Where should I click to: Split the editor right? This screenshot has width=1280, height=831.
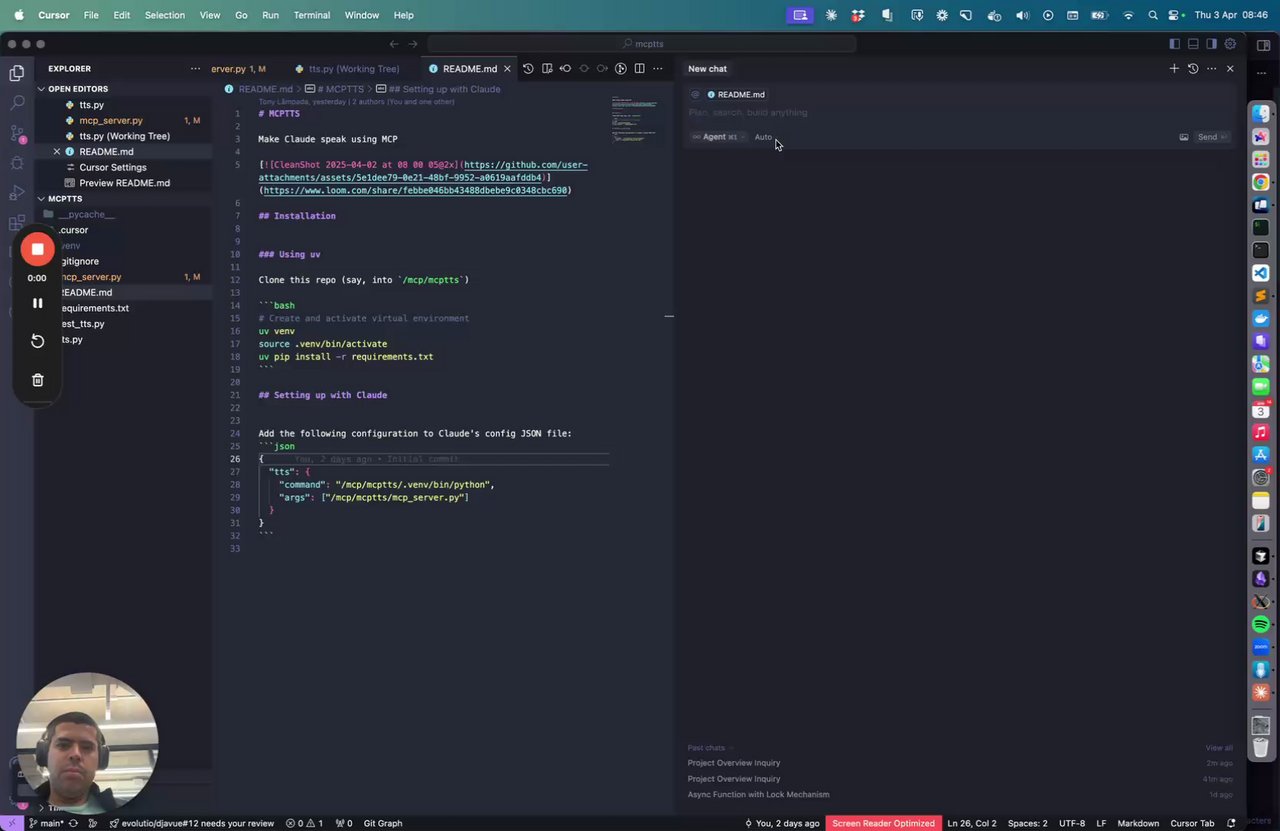coord(639,69)
